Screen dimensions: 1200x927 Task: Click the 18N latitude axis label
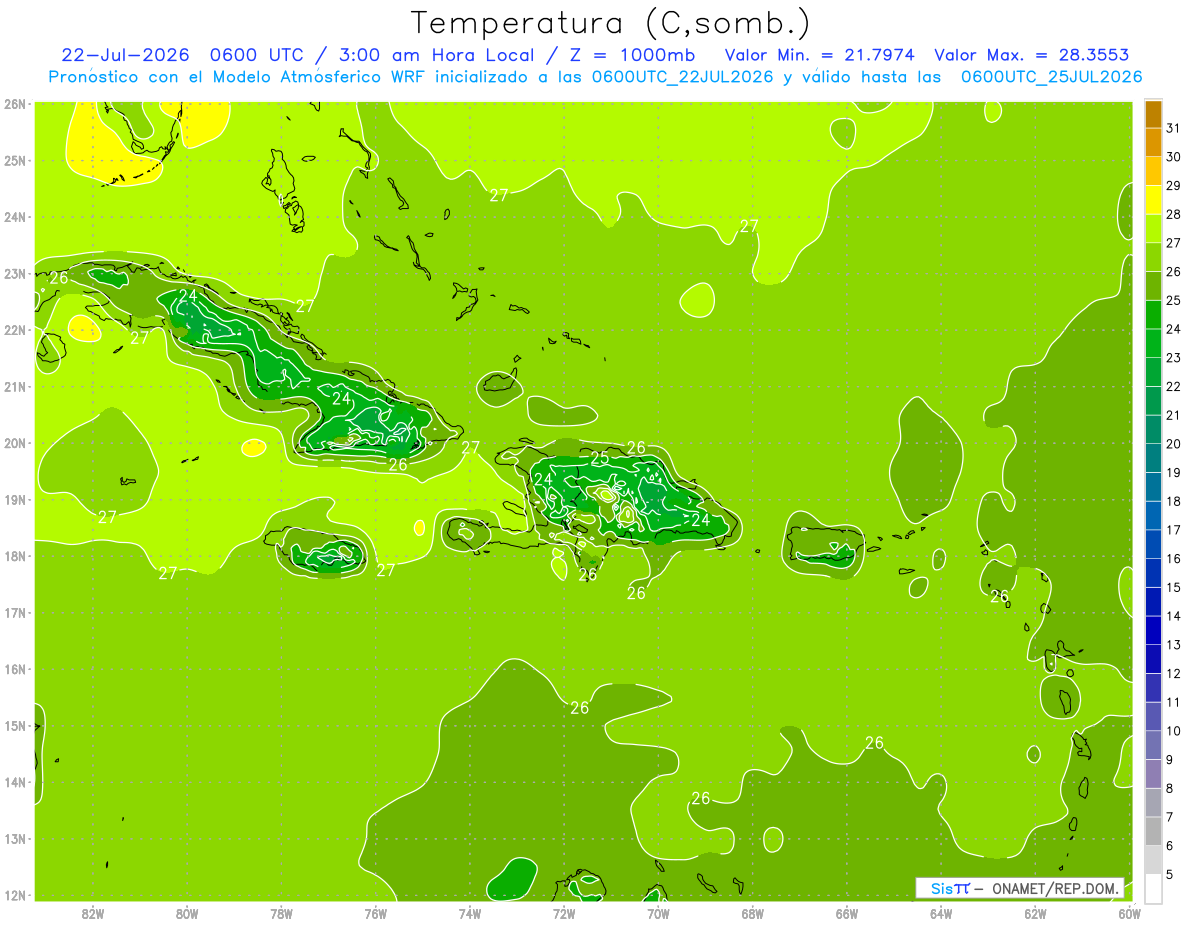coord(15,556)
